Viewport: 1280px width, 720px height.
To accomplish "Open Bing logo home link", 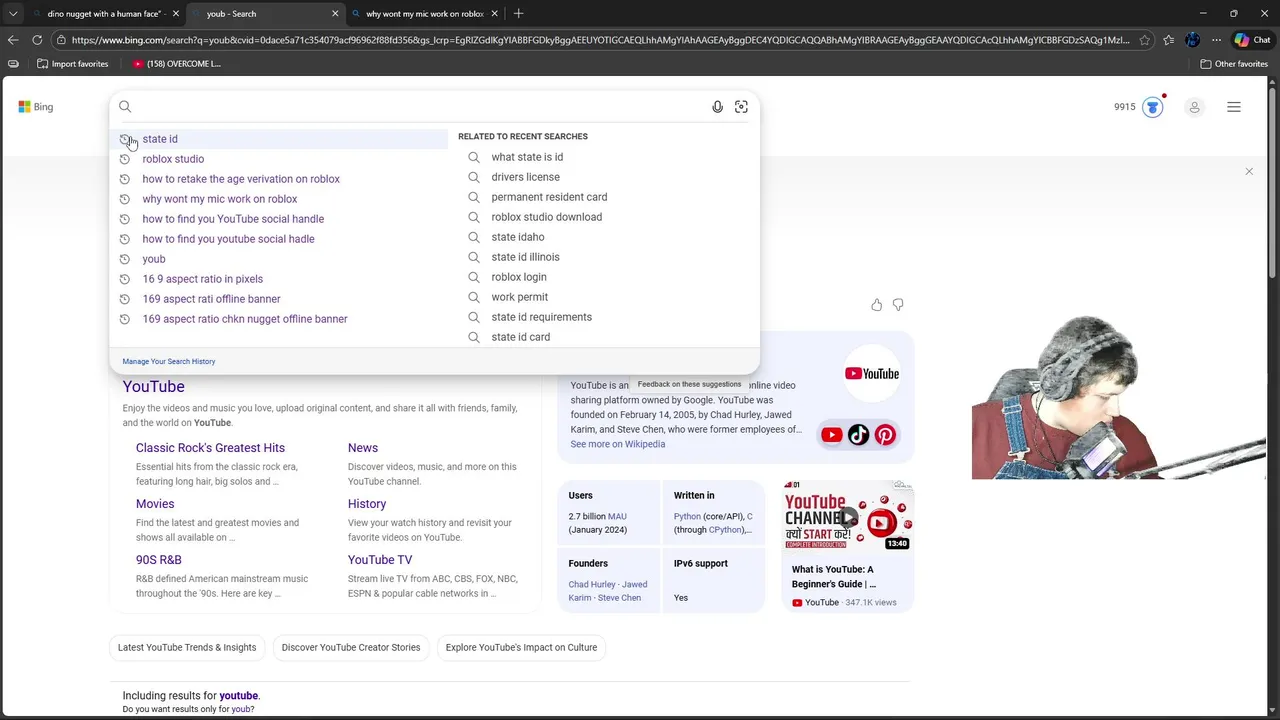I will [x=36, y=107].
